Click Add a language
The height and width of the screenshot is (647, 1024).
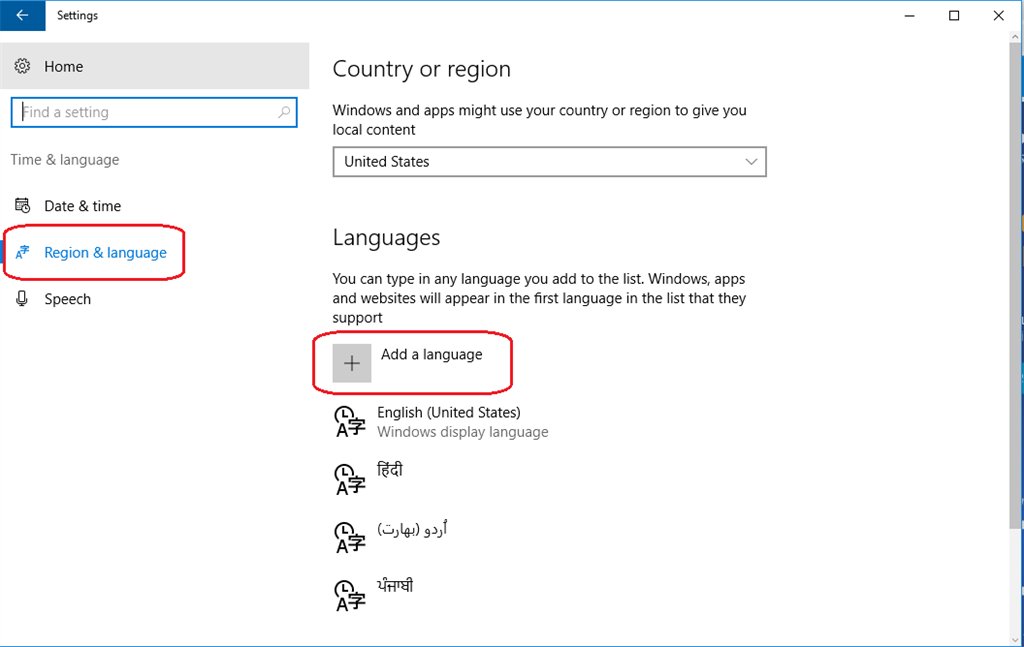tap(430, 354)
